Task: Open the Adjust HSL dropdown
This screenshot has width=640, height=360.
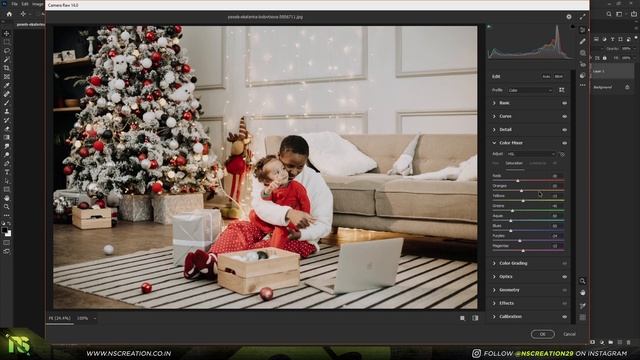Action: pyautogui.click(x=531, y=154)
